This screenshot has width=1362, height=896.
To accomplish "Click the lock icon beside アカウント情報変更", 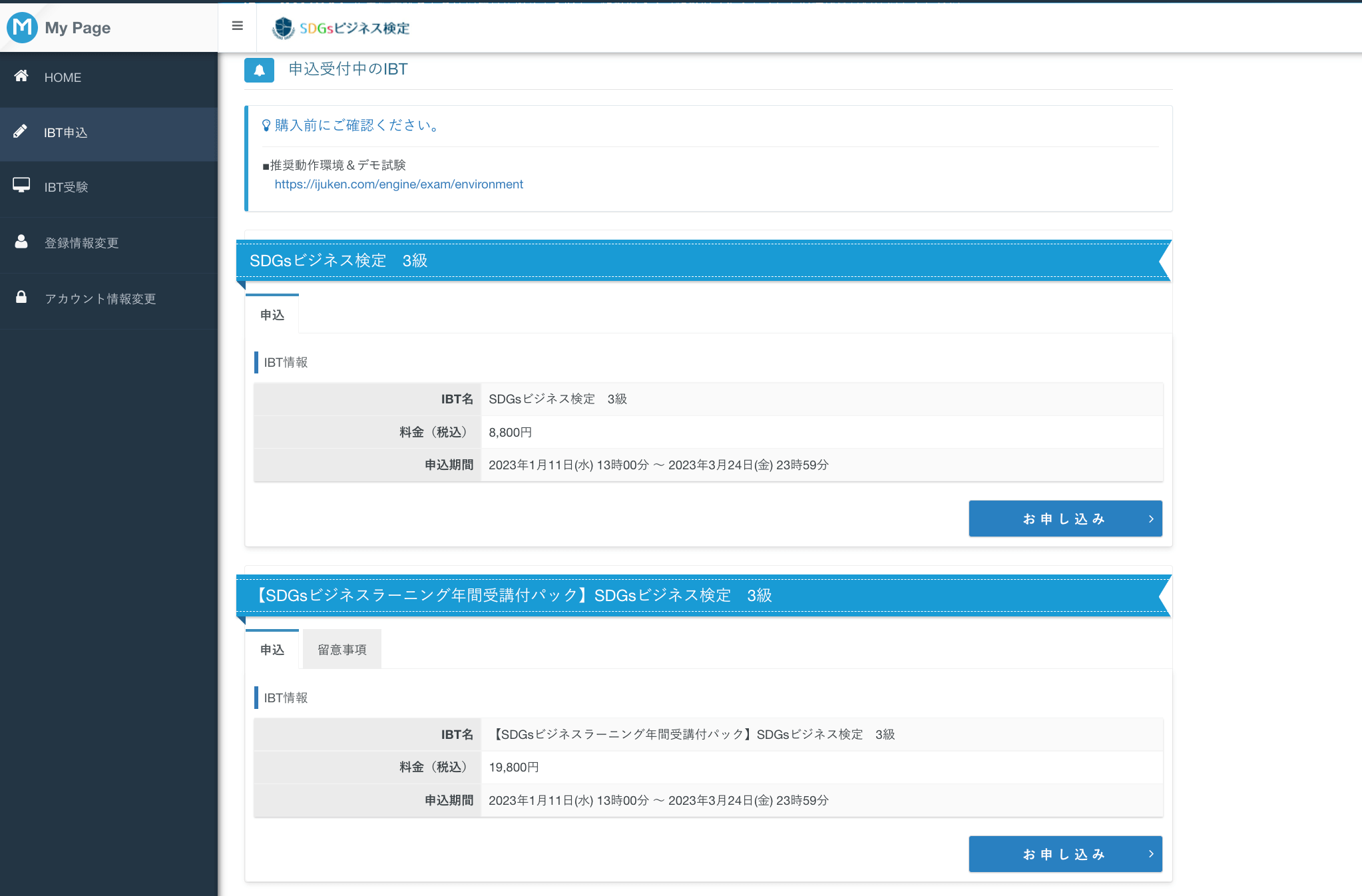I will tap(21, 297).
